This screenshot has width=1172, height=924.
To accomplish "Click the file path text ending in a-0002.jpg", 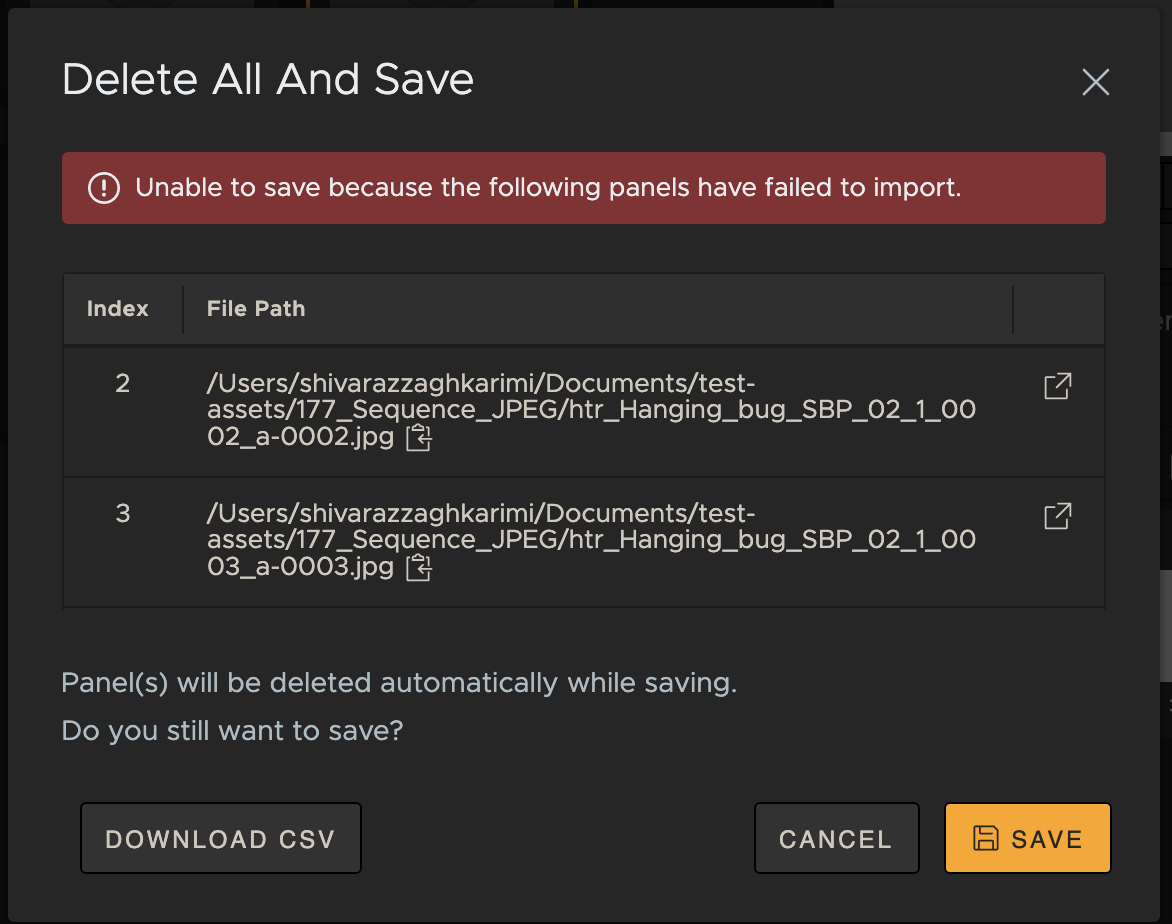I will point(590,410).
